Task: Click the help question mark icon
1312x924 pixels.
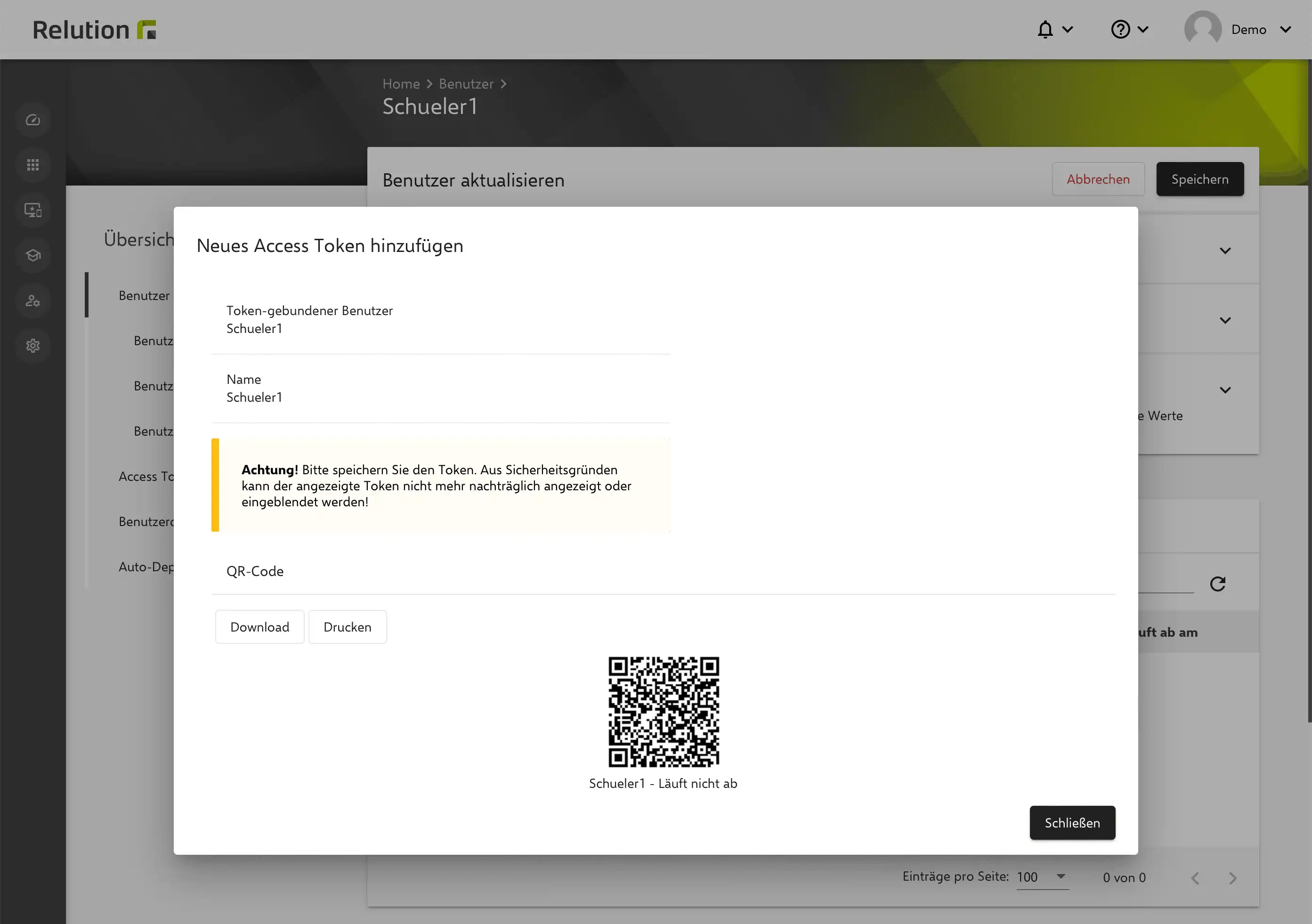Action: point(1120,29)
